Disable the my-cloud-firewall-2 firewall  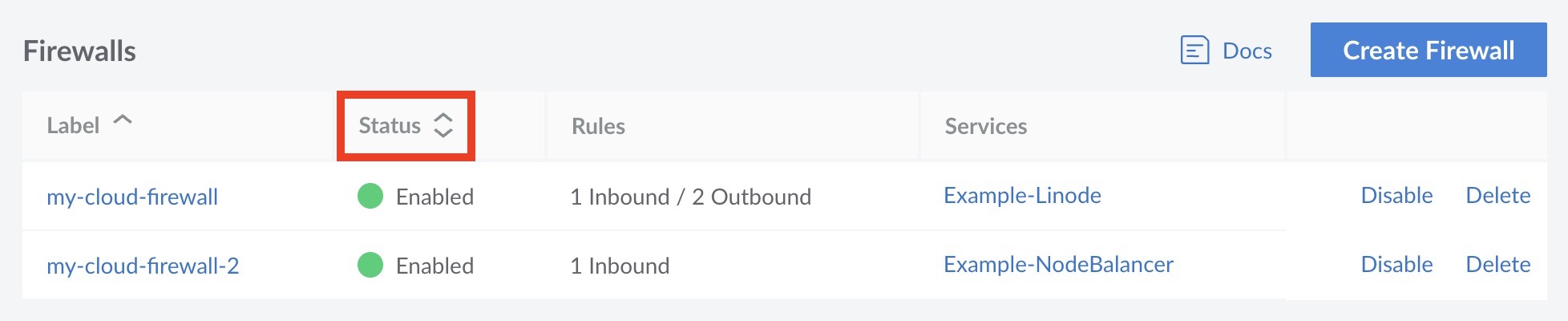tap(1396, 264)
